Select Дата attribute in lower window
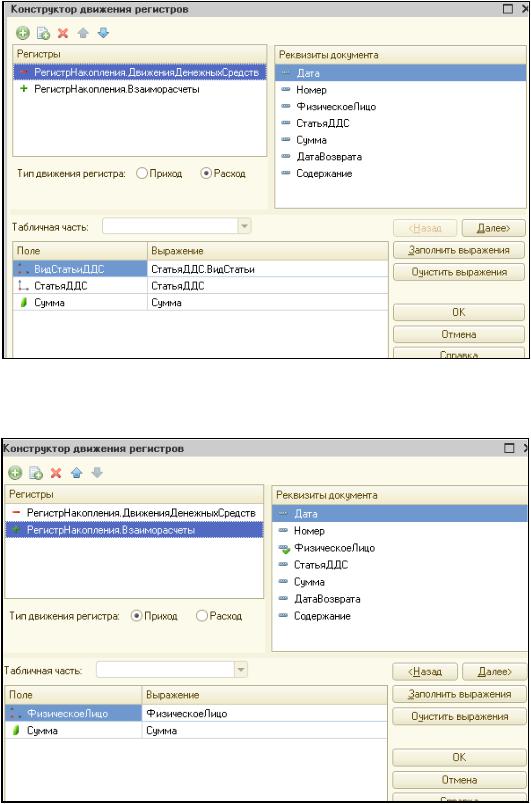The image size is (531, 804). coord(399,513)
